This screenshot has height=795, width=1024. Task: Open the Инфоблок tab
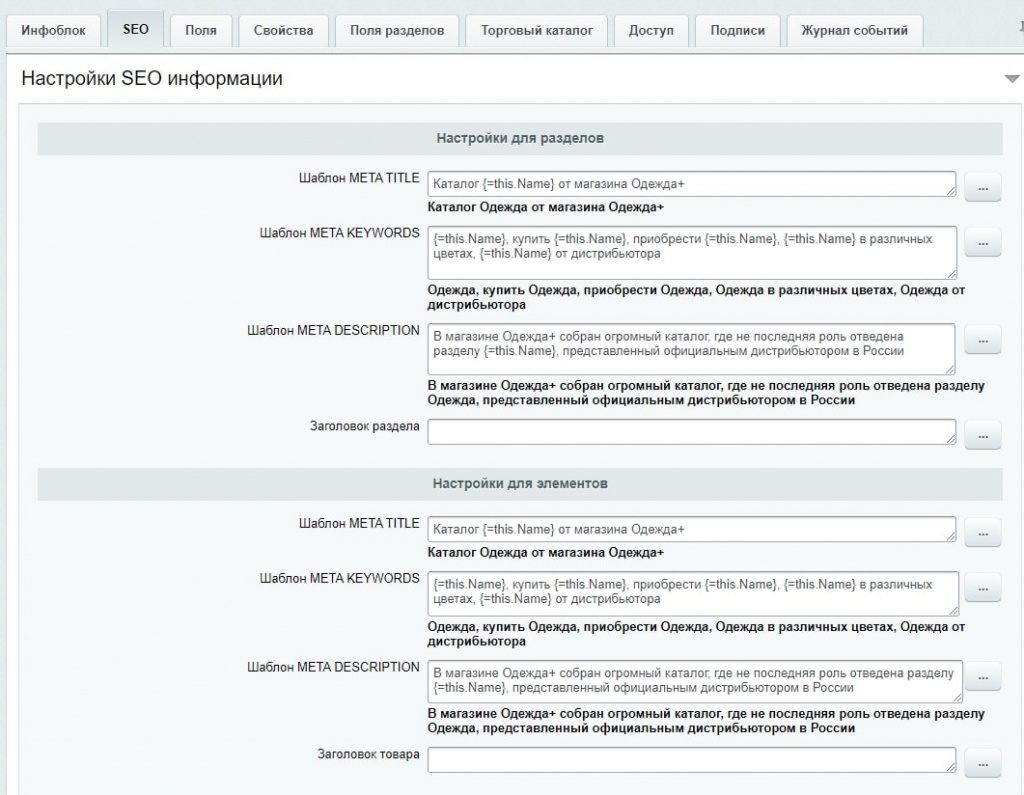[54, 30]
